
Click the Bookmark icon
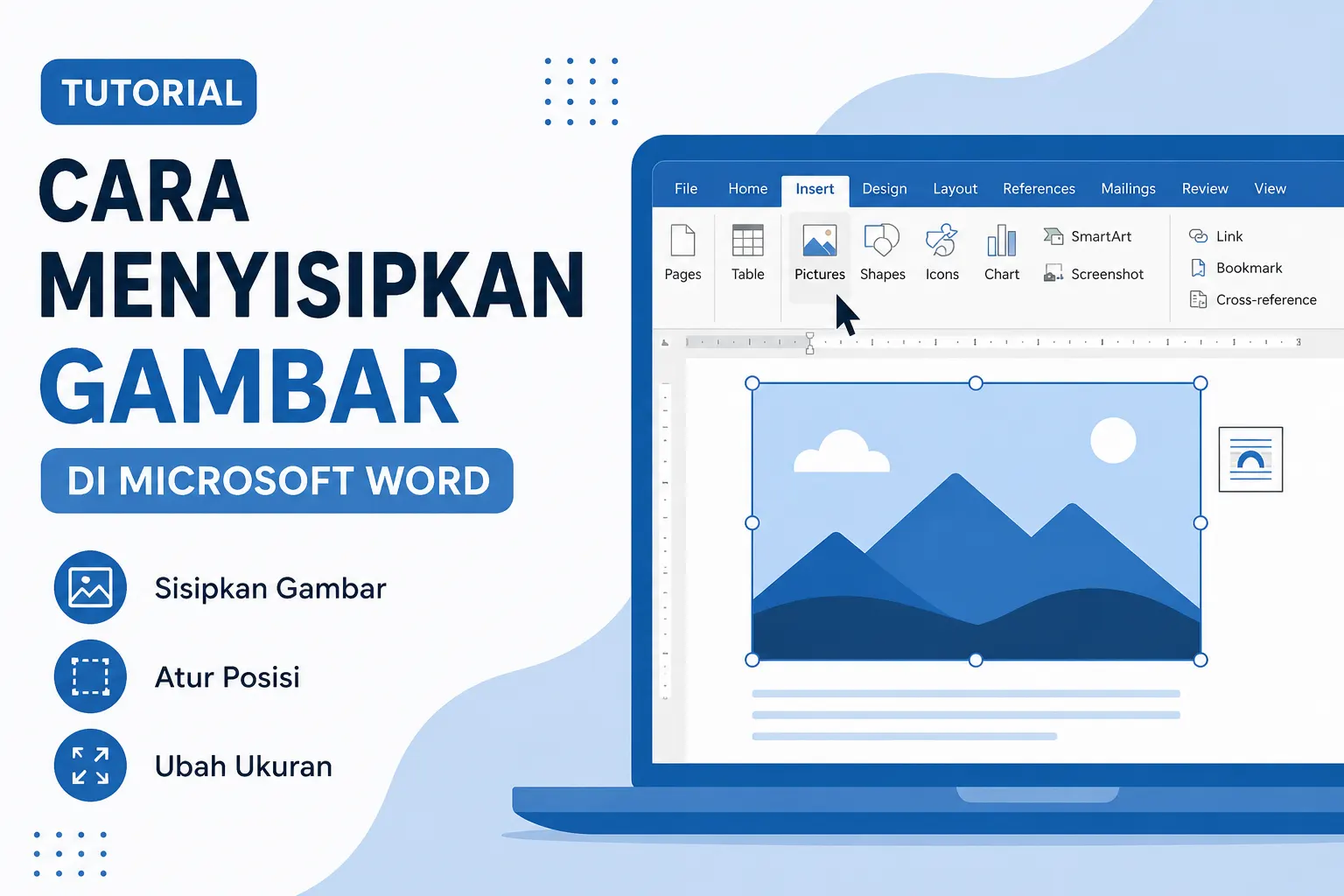click(1198, 268)
